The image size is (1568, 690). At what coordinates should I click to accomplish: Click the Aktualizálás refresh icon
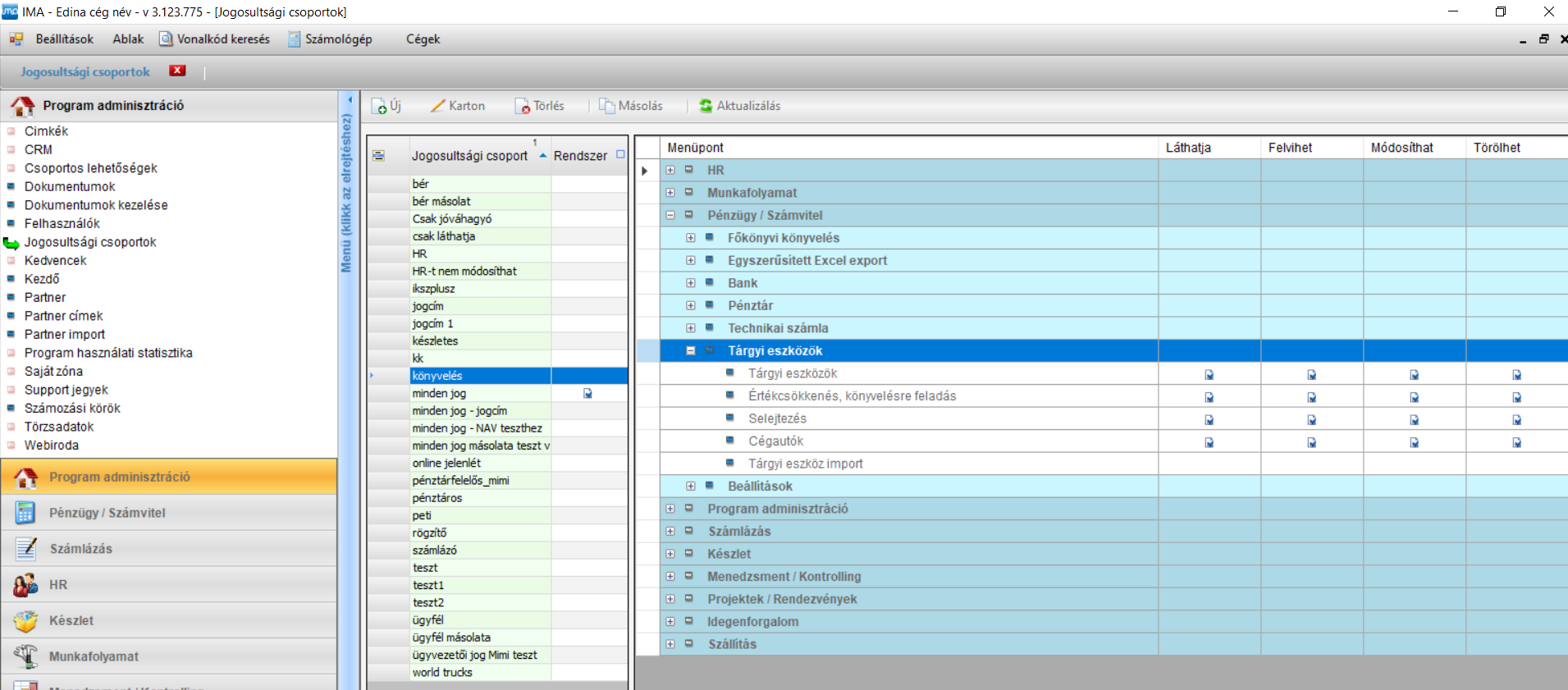(706, 106)
